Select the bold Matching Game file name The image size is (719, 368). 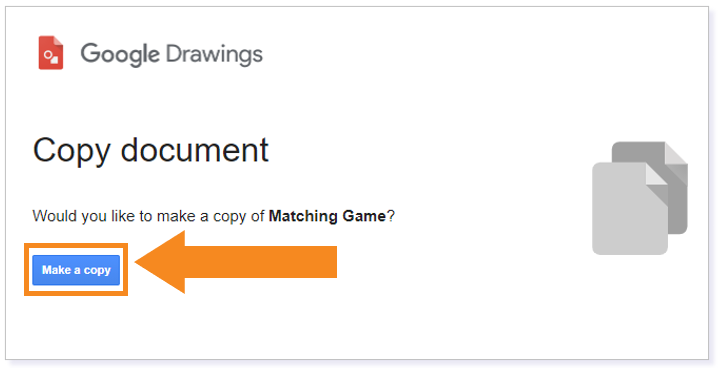(x=327, y=215)
